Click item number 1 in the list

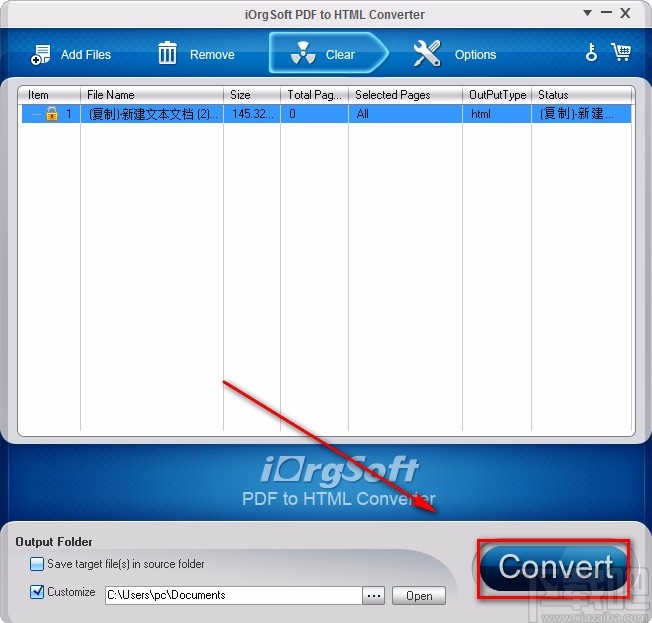click(x=69, y=114)
